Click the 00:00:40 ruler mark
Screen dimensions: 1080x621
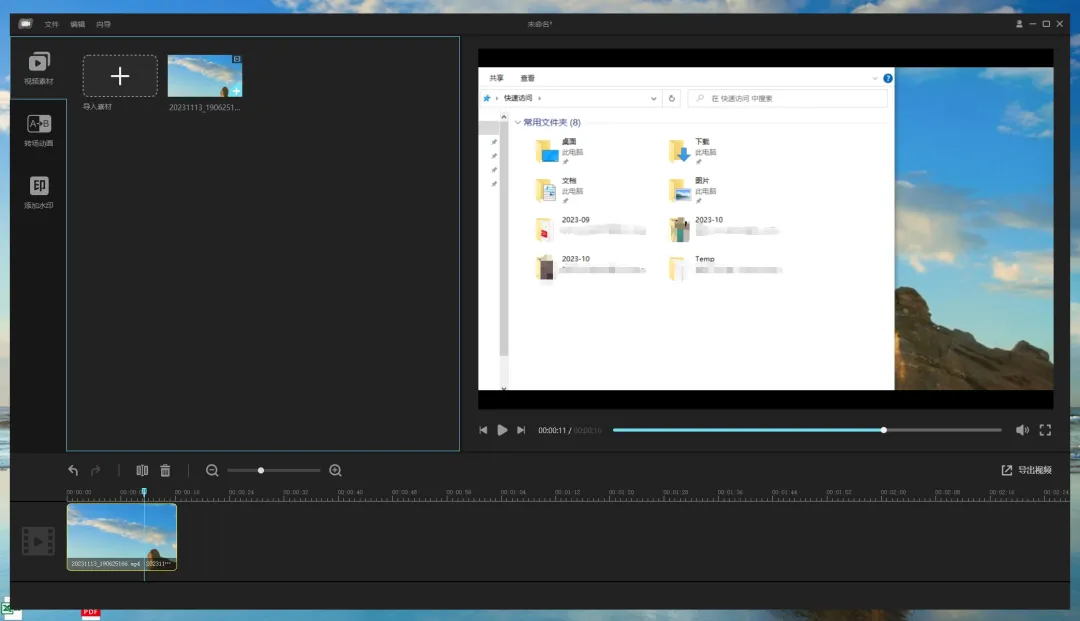350,492
